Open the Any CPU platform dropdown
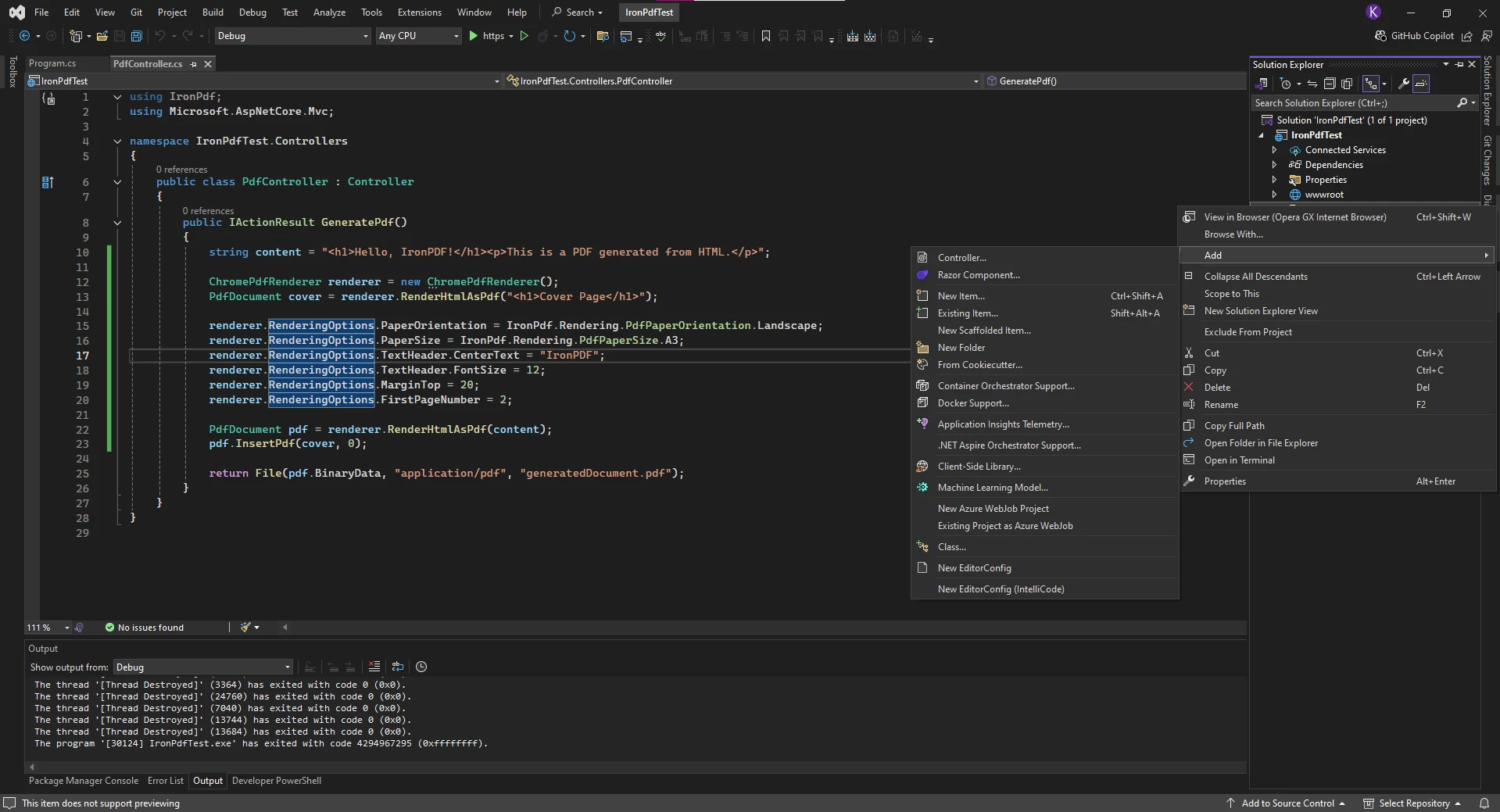 pyautogui.click(x=419, y=36)
